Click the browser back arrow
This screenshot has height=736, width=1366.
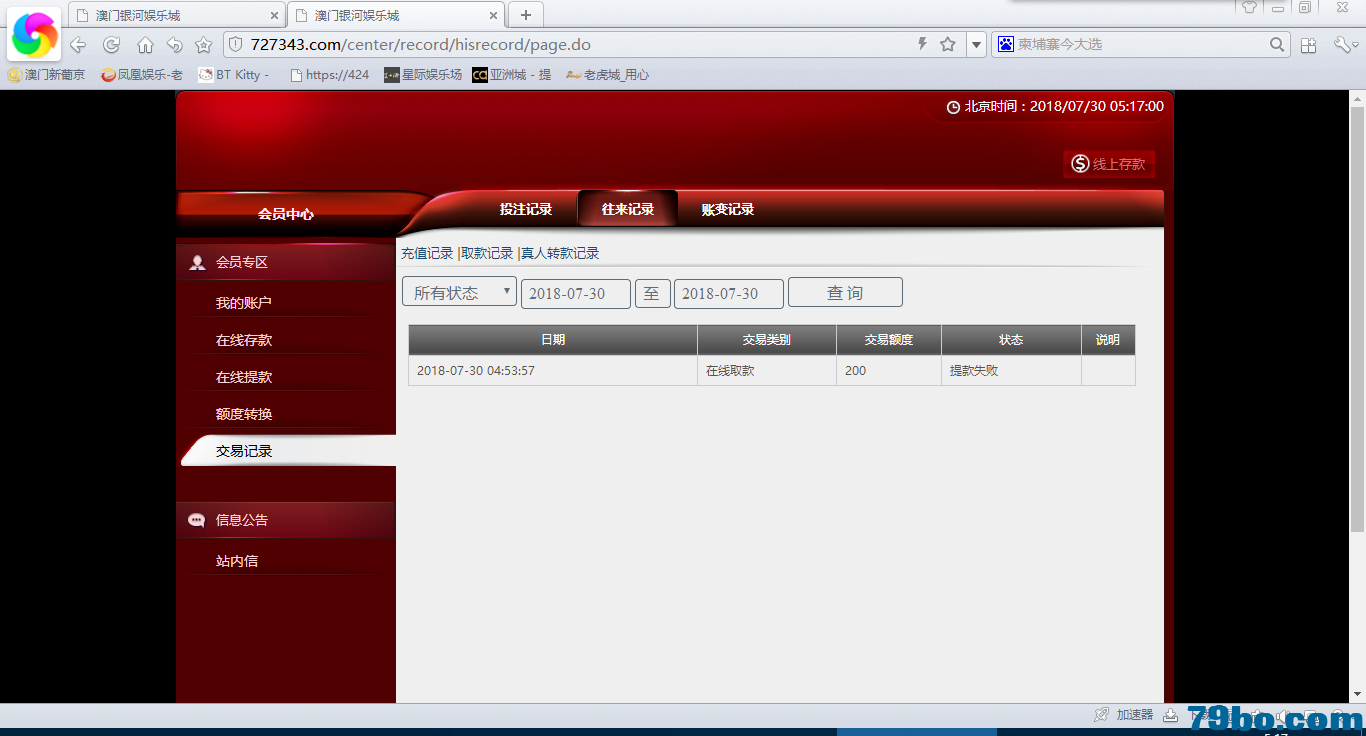(x=78, y=45)
